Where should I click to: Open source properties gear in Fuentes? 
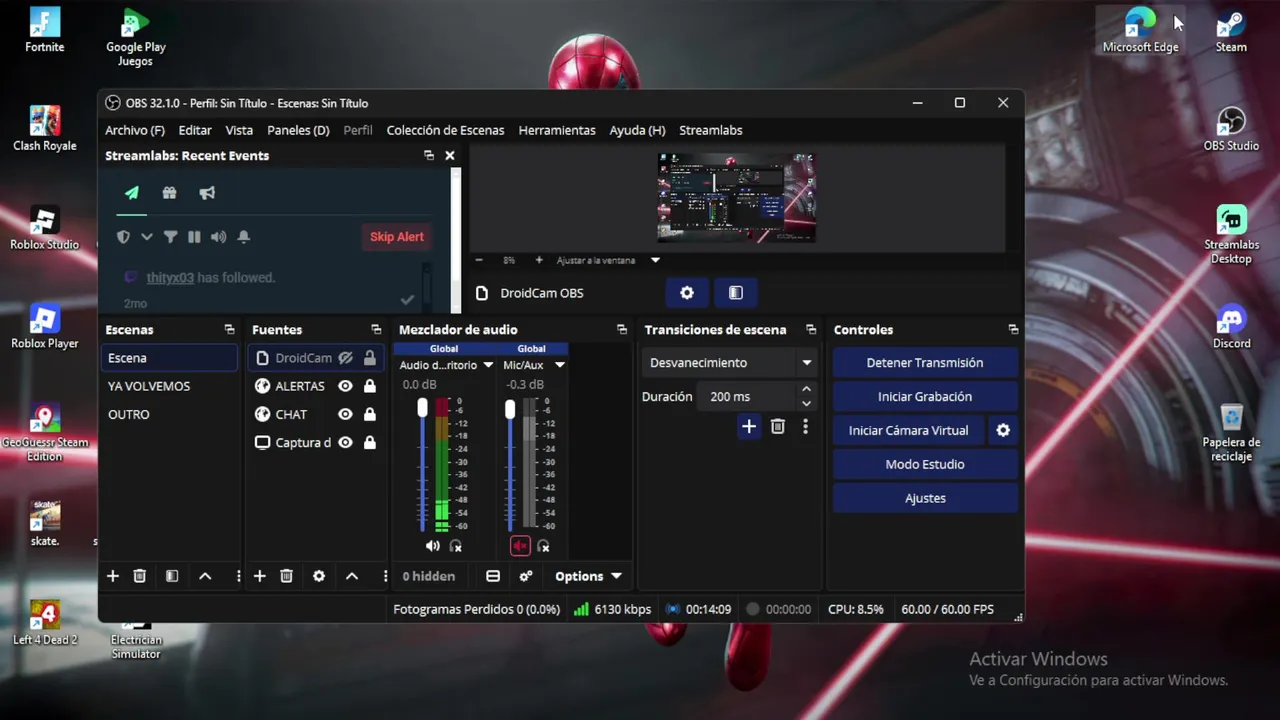point(319,576)
